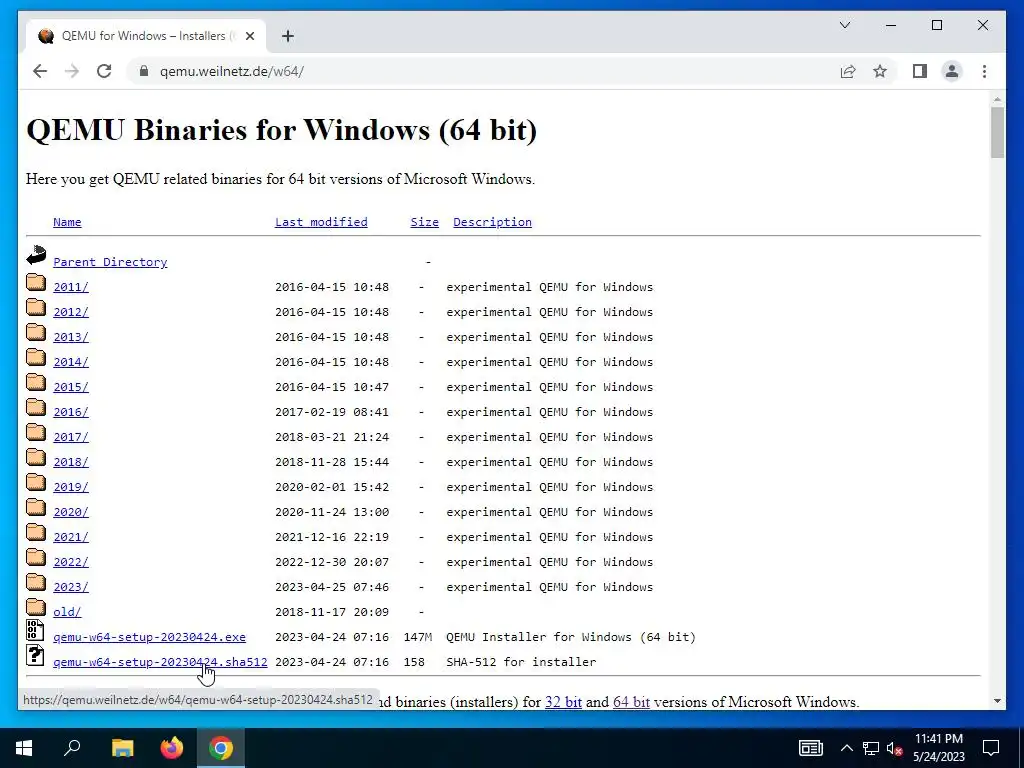Click the browser Forward arrow

pos(72,71)
